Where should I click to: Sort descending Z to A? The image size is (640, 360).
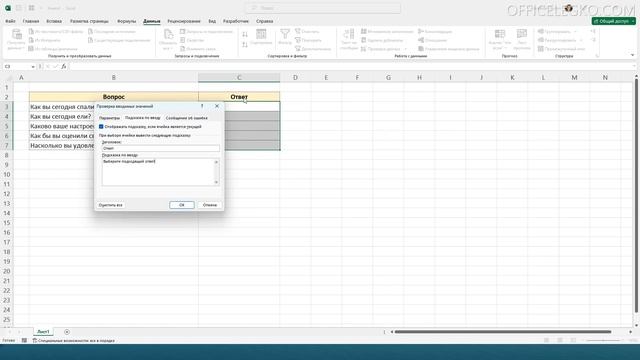click(245, 44)
